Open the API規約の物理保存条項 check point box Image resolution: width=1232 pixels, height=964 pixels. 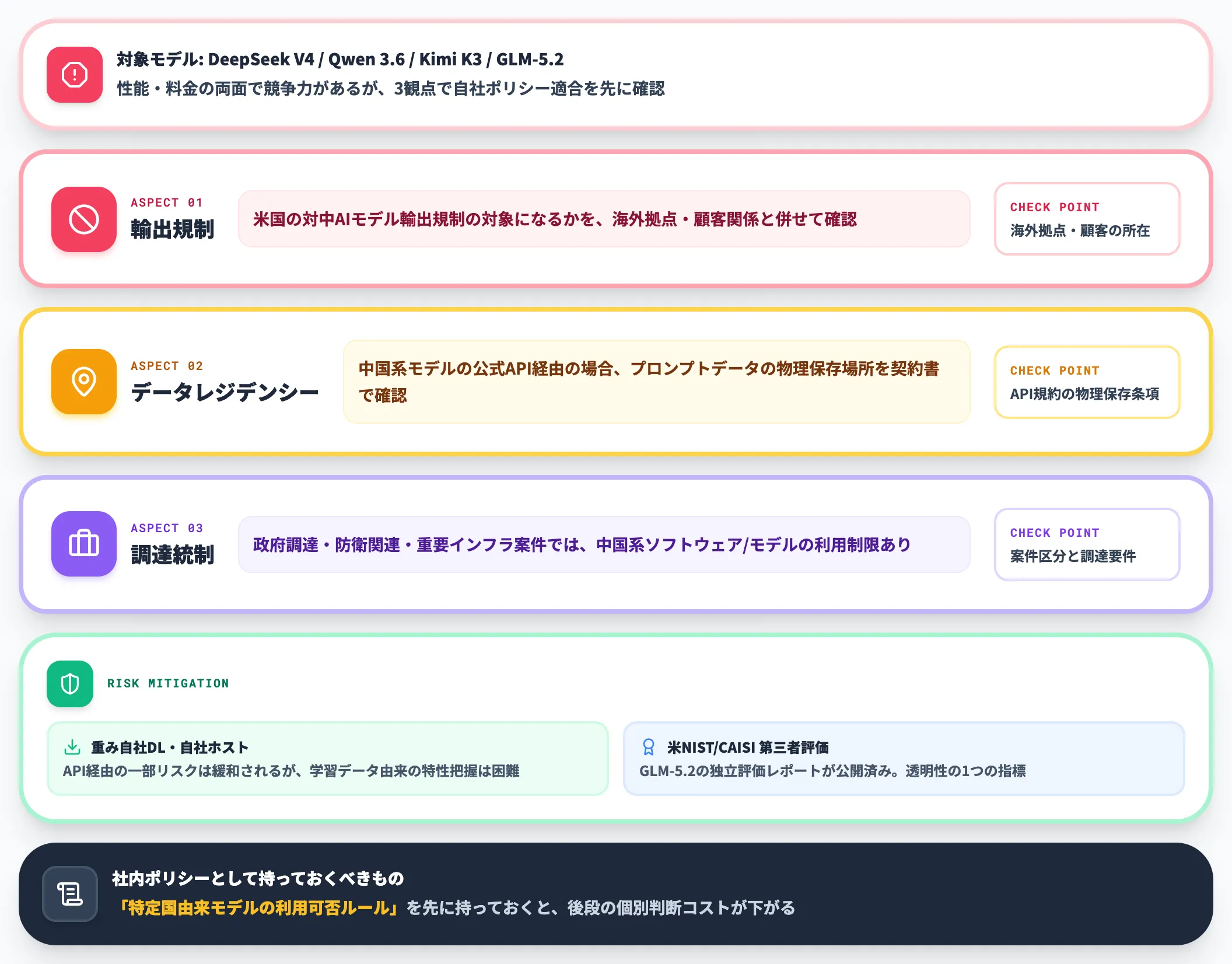click(x=1087, y=382)
